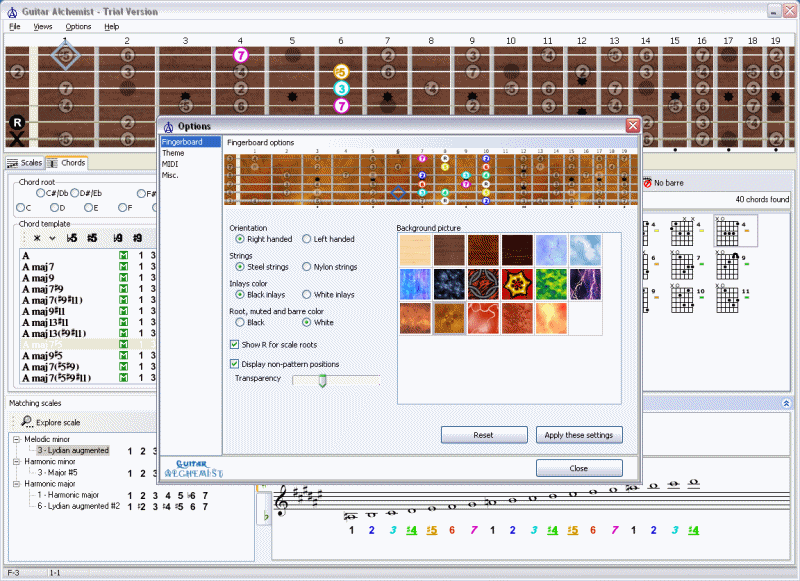Select Left handed orientation
Viewport: 800px width, 581px height.
307,240
